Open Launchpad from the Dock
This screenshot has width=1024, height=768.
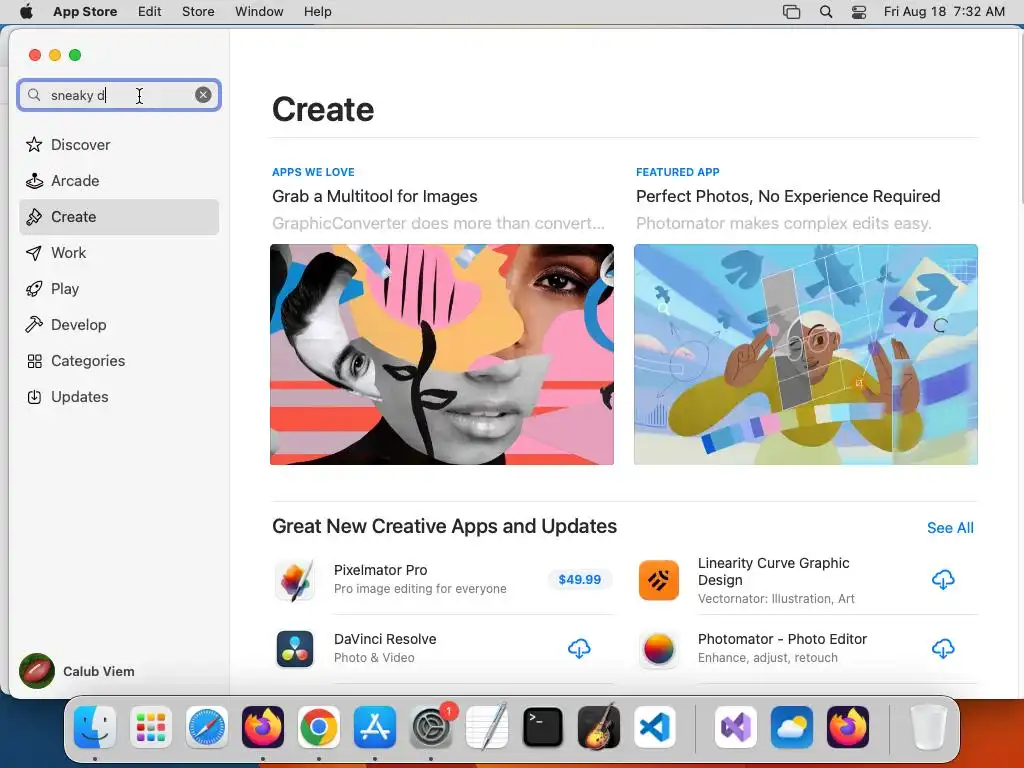(x=151, y=727)
